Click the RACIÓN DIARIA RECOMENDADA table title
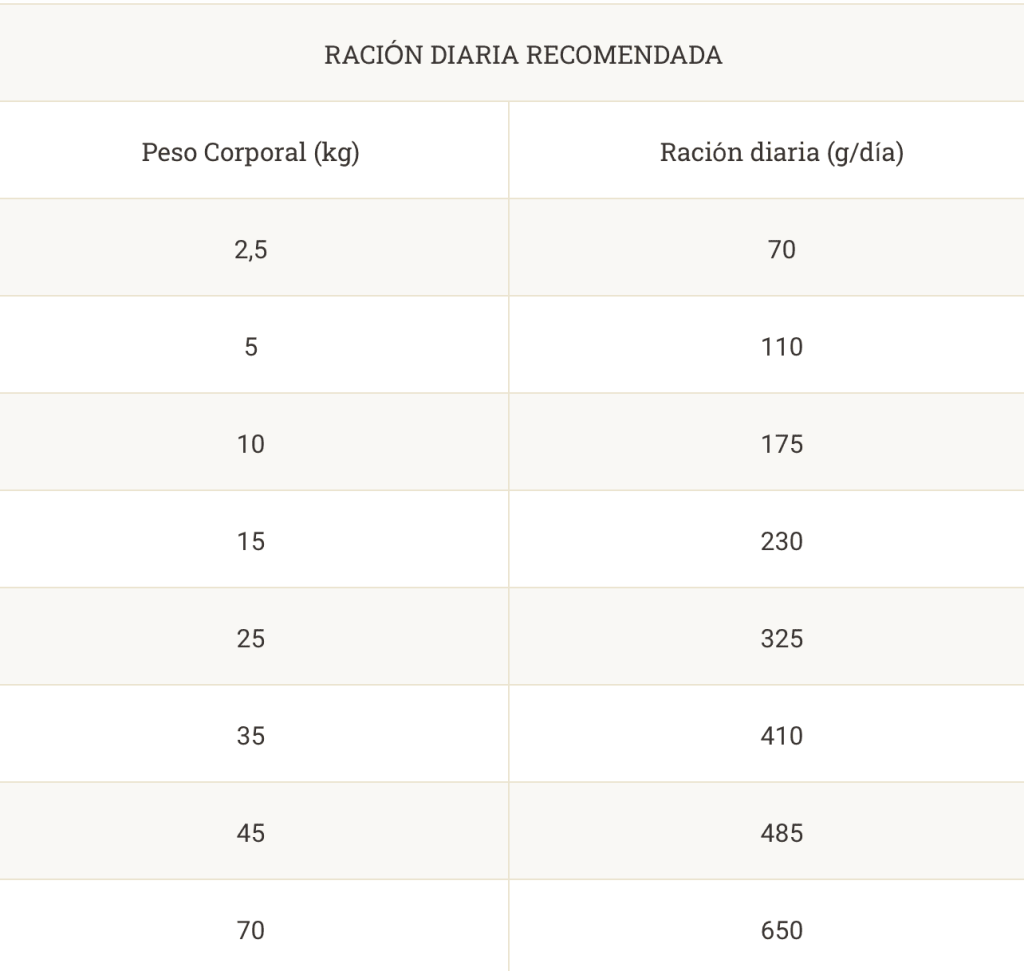Image resolution: width=1024 pixels, height=971 pixels. click(x=523, y=55)
